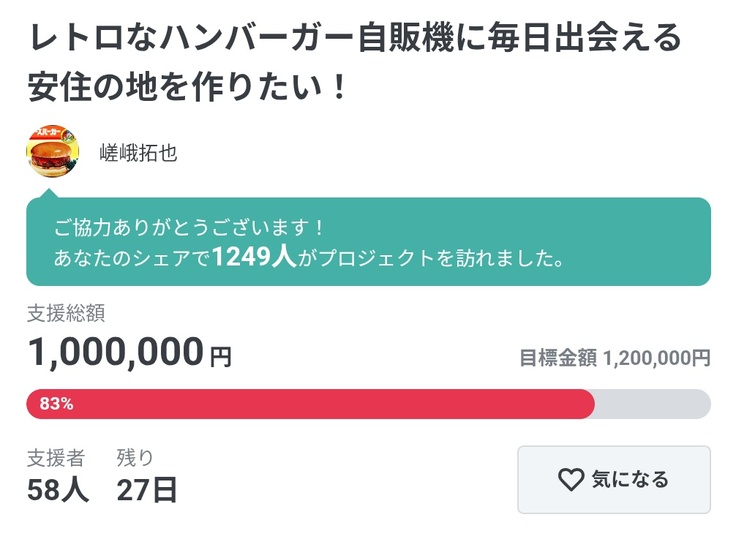736x539 pixels.
Task: Open the 58人 supporter count
Action: [58, 490]
